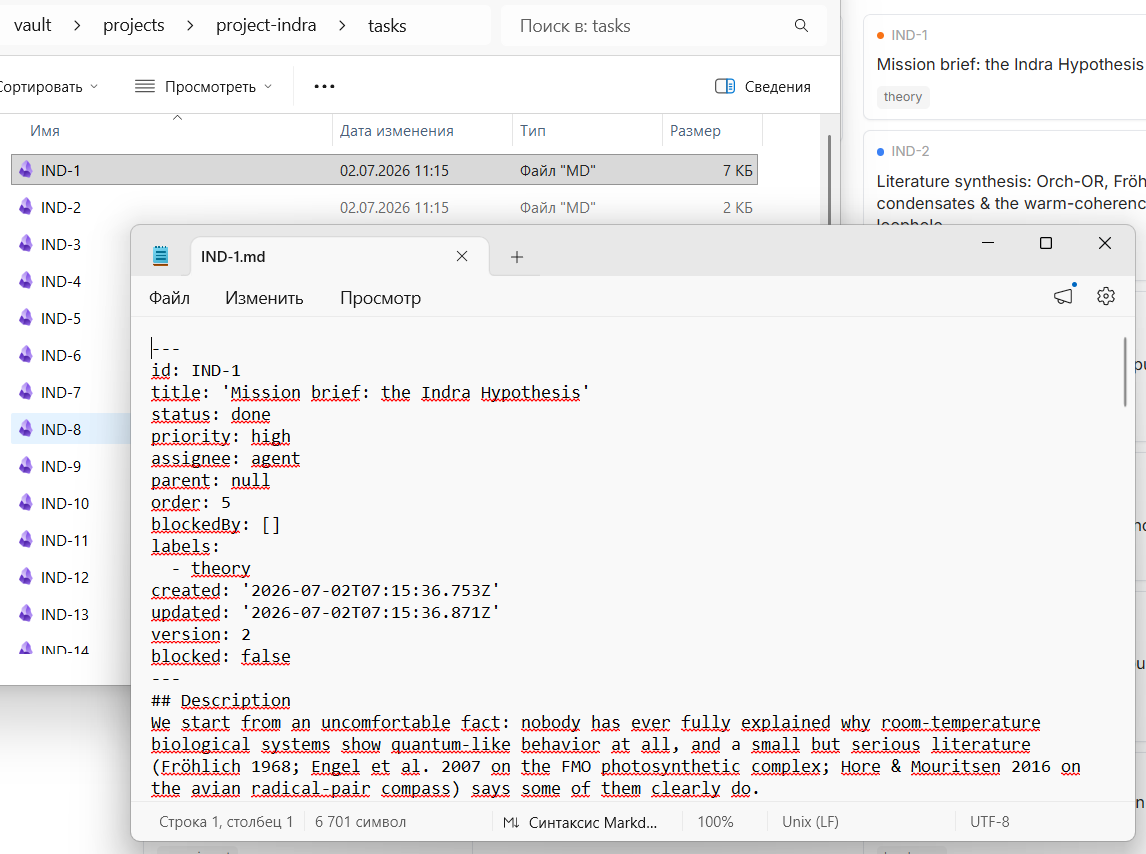This screenshot has height=854, width=1146.
Task: Open the Сортировать sort dropdown
Action: tap(49, 86)
